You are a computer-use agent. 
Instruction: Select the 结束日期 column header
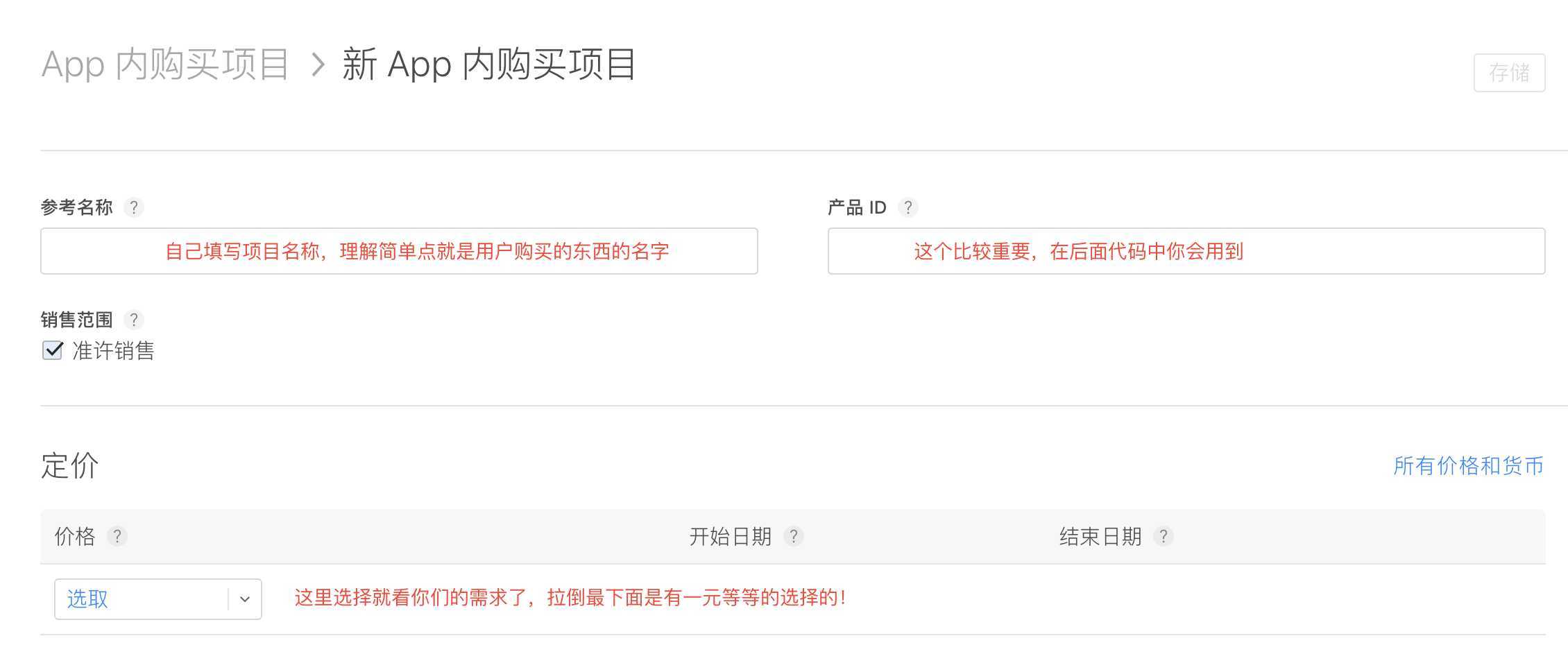click(x=1100, y=536)
